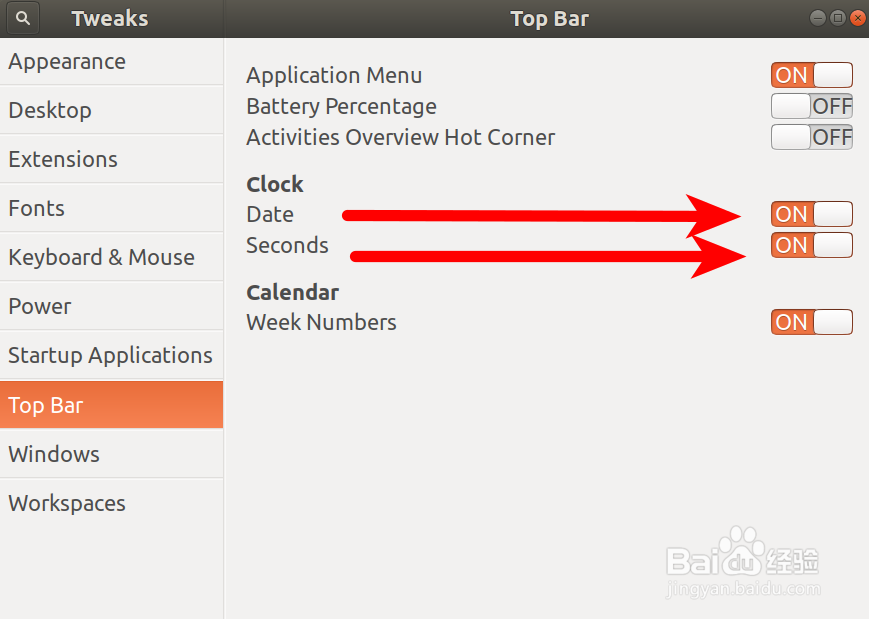
Task: Disable the clock Seconds switch
Action: click(812, 245)
